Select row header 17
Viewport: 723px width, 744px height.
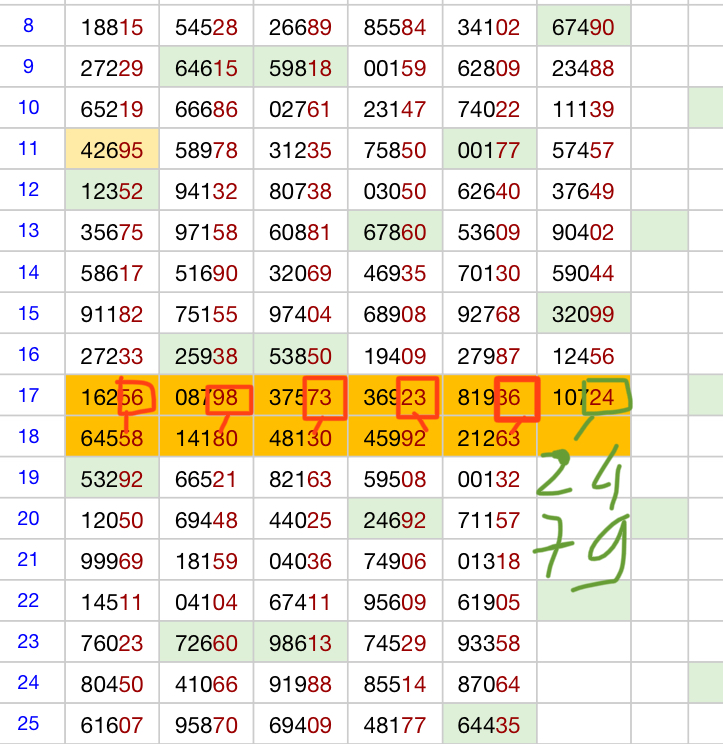pos(28,396)
